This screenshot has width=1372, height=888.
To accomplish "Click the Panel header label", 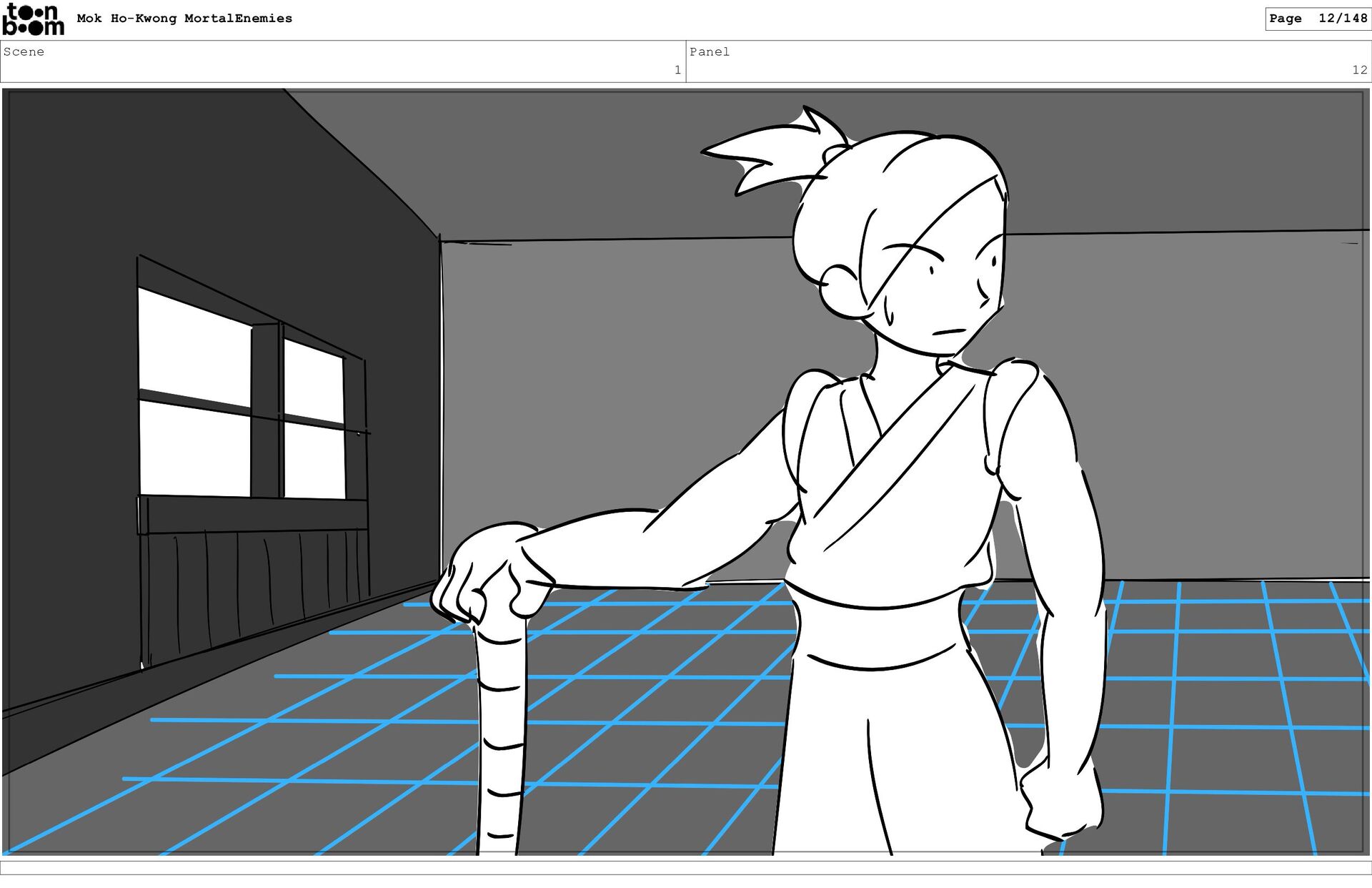I will 709,51.
